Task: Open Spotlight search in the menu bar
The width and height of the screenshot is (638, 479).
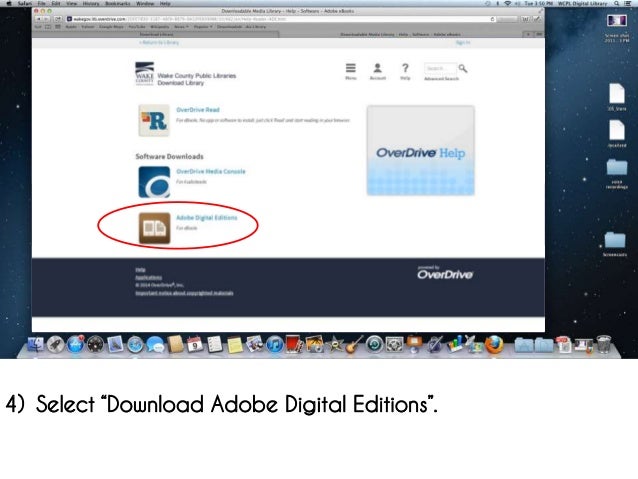Action: [617, 3]
